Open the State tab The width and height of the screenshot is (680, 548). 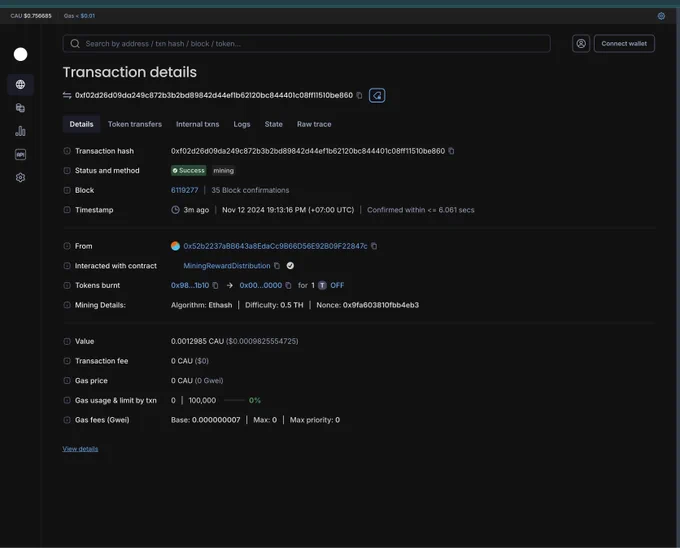point(274,124)
